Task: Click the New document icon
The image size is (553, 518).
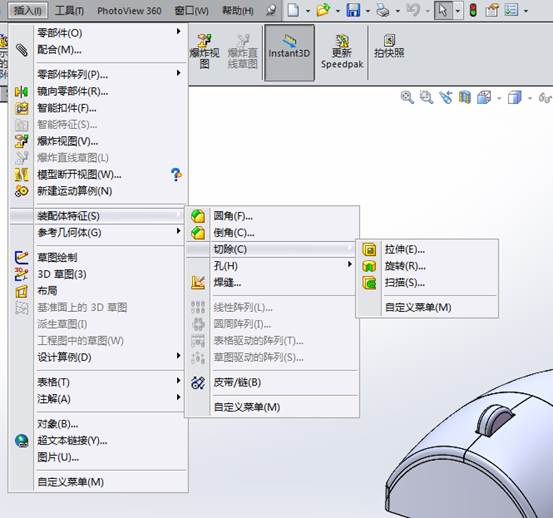Action: pyautogui.click(x=293, y=10)
